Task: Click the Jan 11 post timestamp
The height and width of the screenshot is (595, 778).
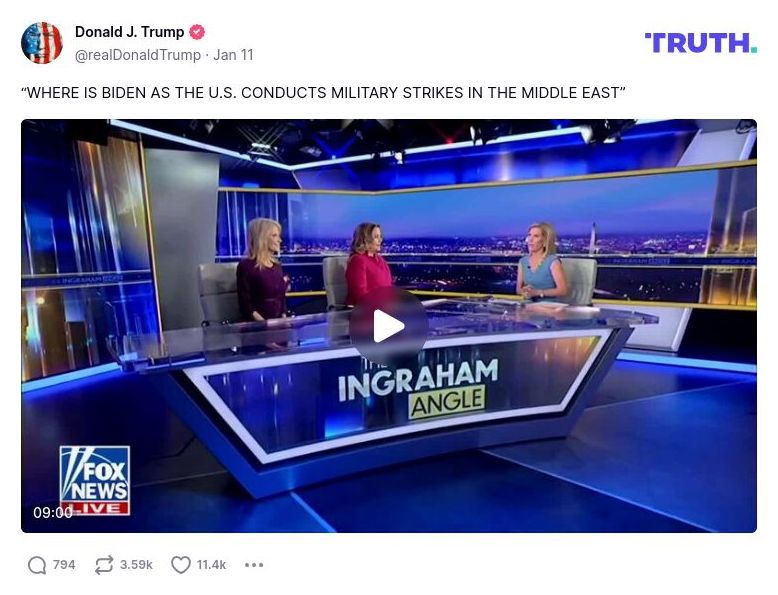Action: coord(233,55)
